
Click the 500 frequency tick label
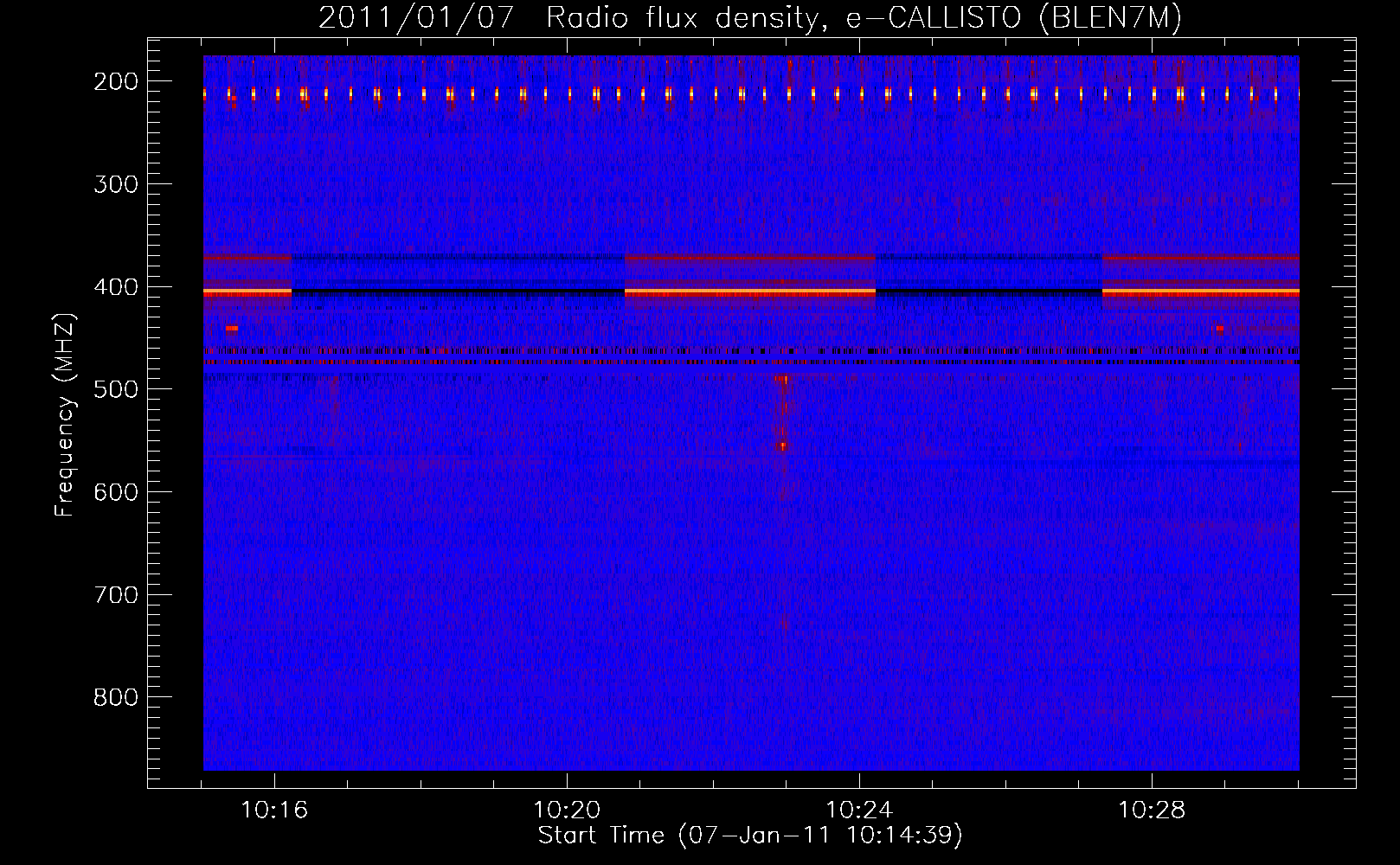116,389
